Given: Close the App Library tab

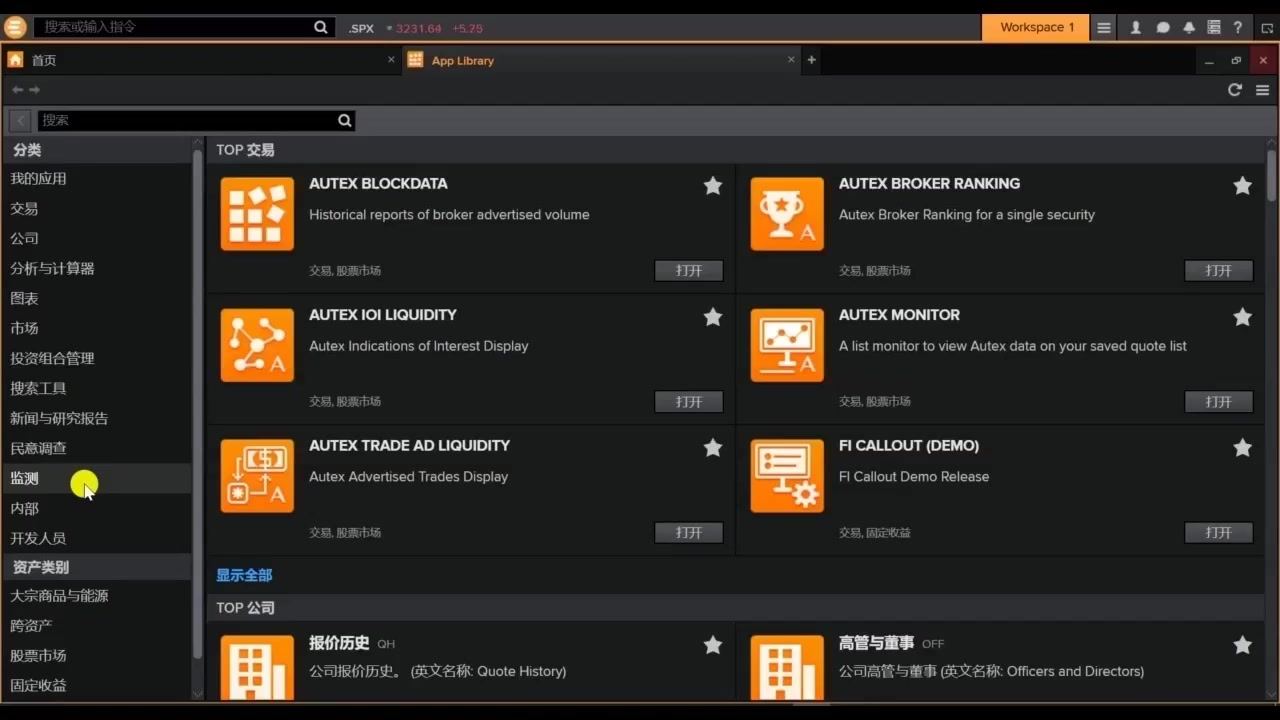Looking at the screenshot, I should click(x=791, y=60).
